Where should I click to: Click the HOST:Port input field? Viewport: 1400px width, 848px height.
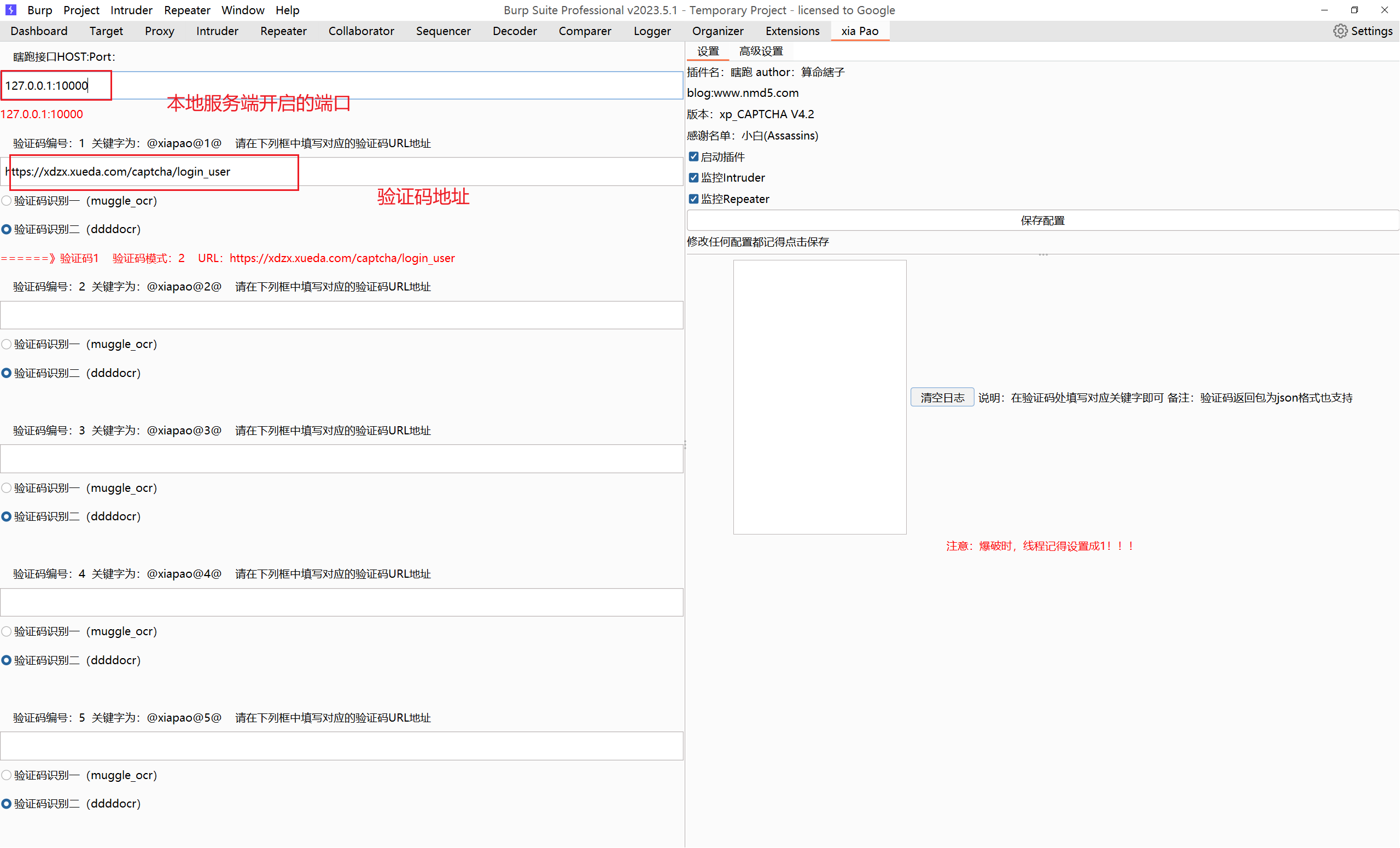pos(341,85)
